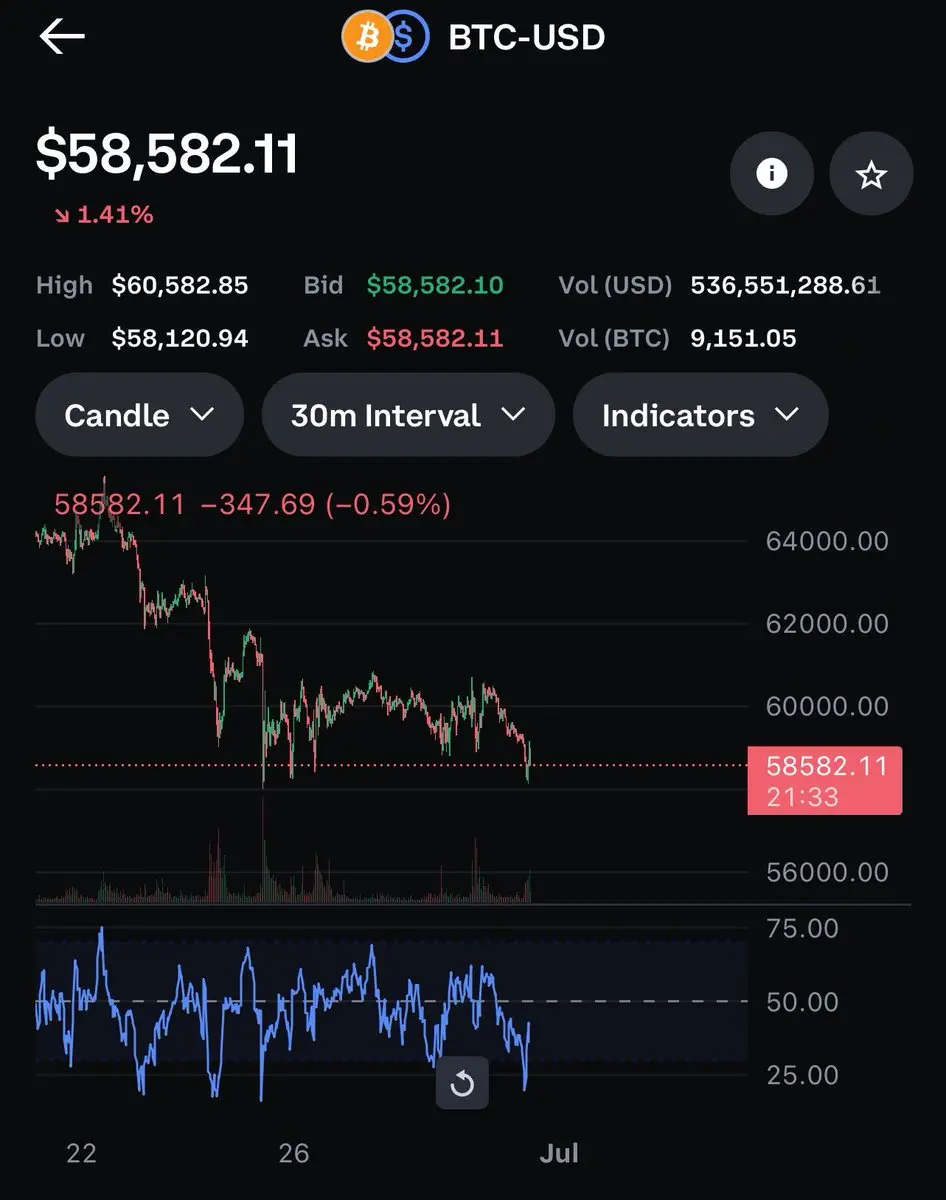Open the info icon button
The image size is (946, 1200).
coord(771,174)
